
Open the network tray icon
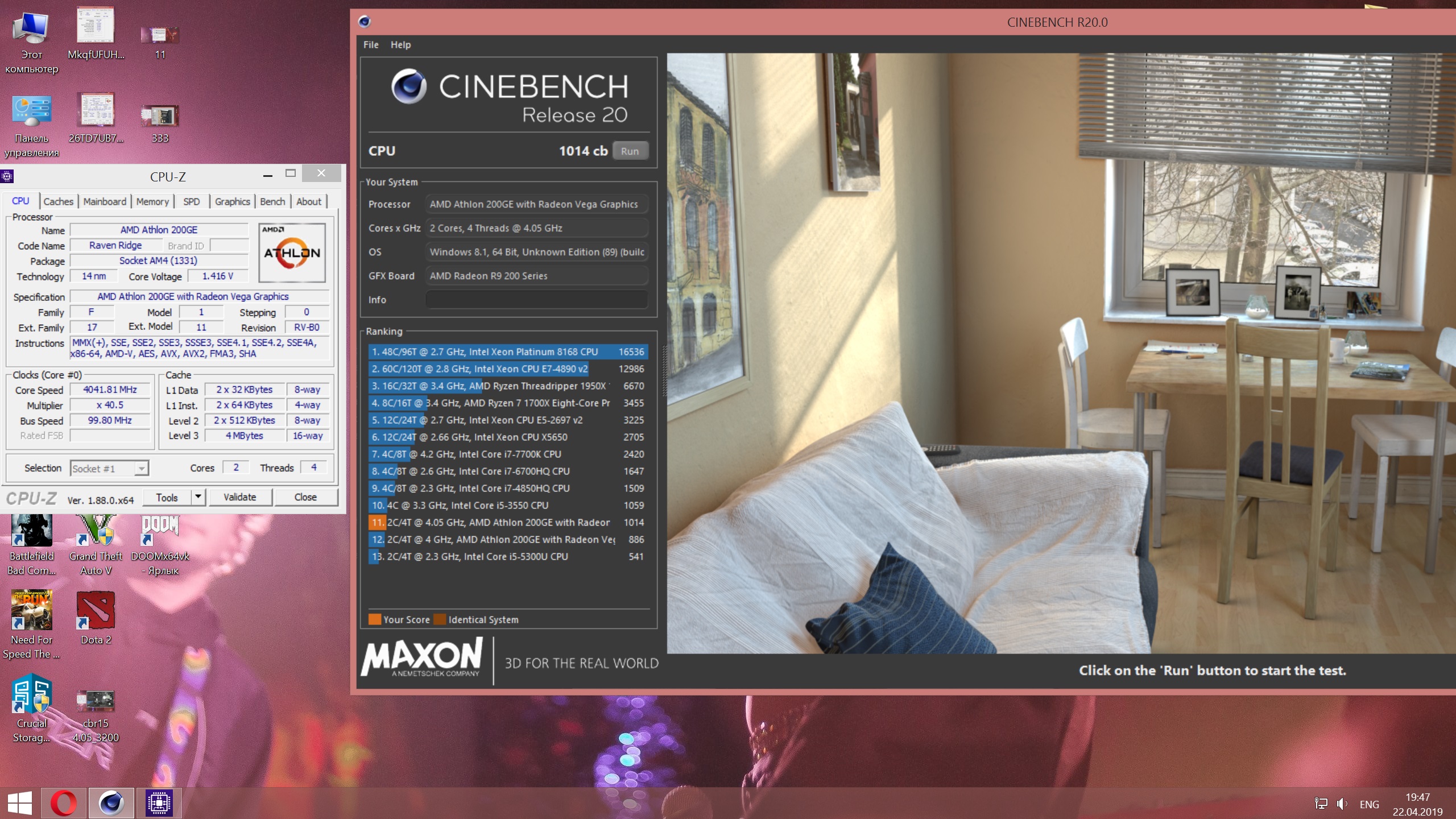(x=1321, y=804)
